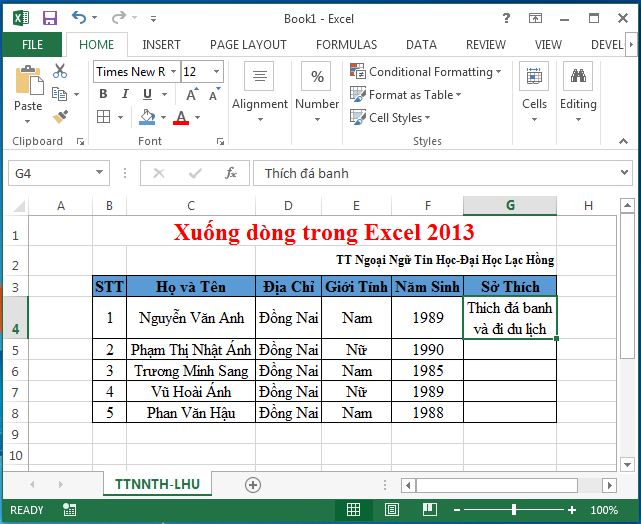Undo the last action

79,18
